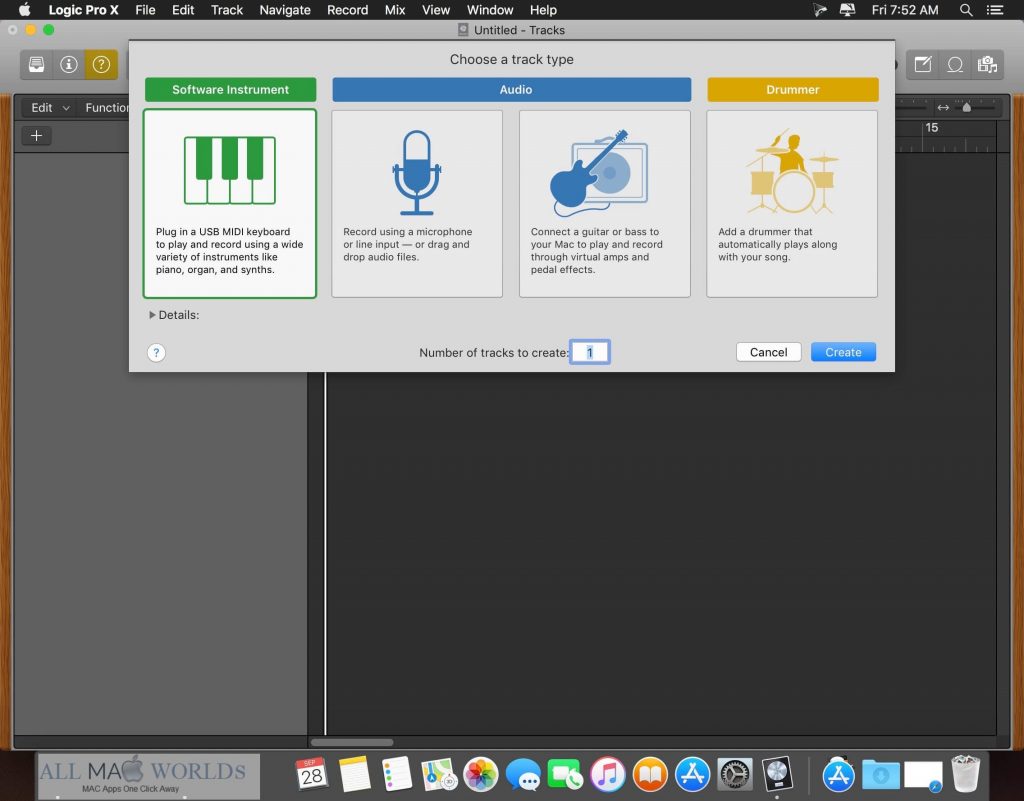
Task: Open the Record menu
Action: pos(347,10)
